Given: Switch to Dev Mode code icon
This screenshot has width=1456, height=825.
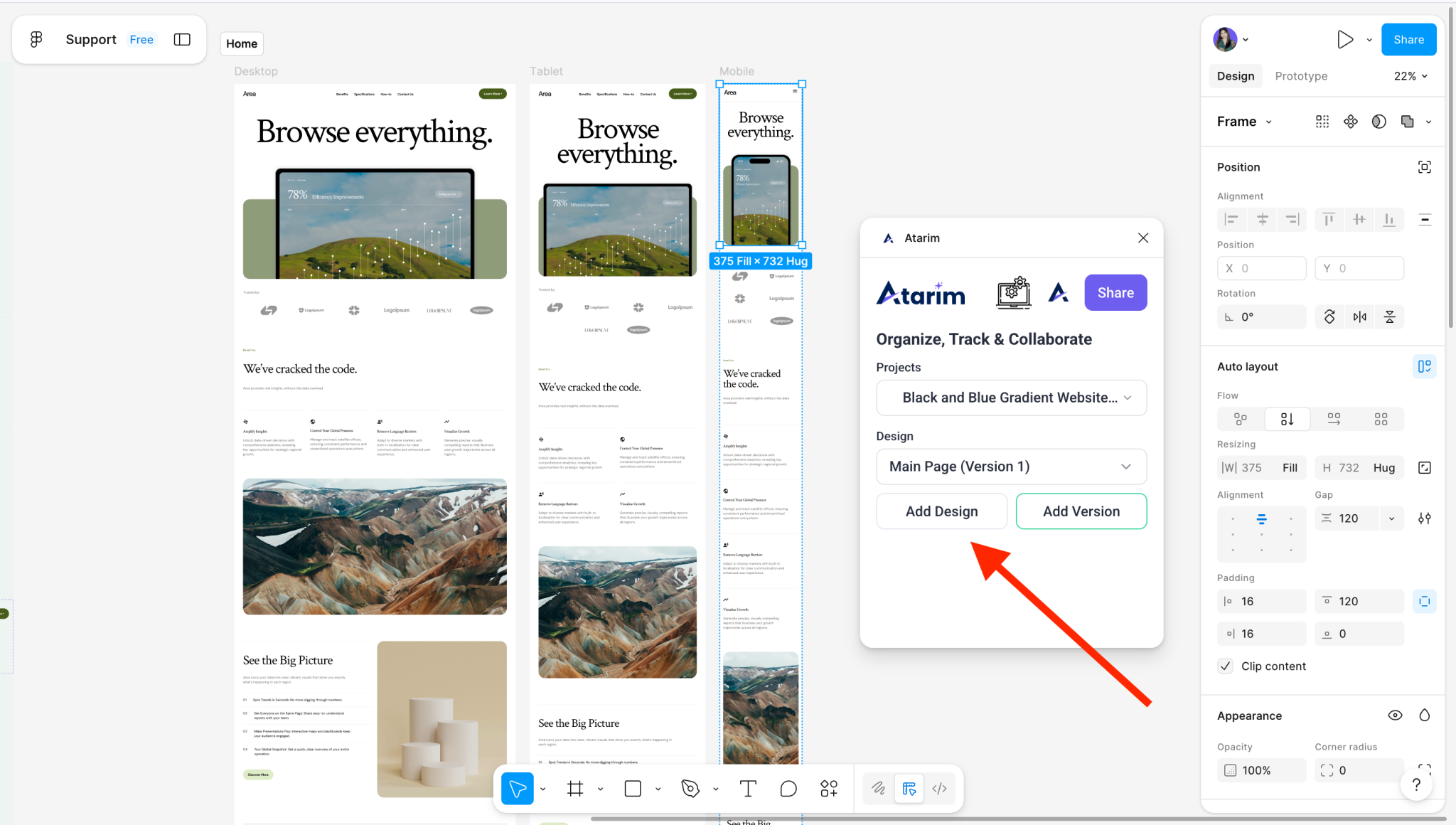Looking at the screenshot, I should click(939, 788).
